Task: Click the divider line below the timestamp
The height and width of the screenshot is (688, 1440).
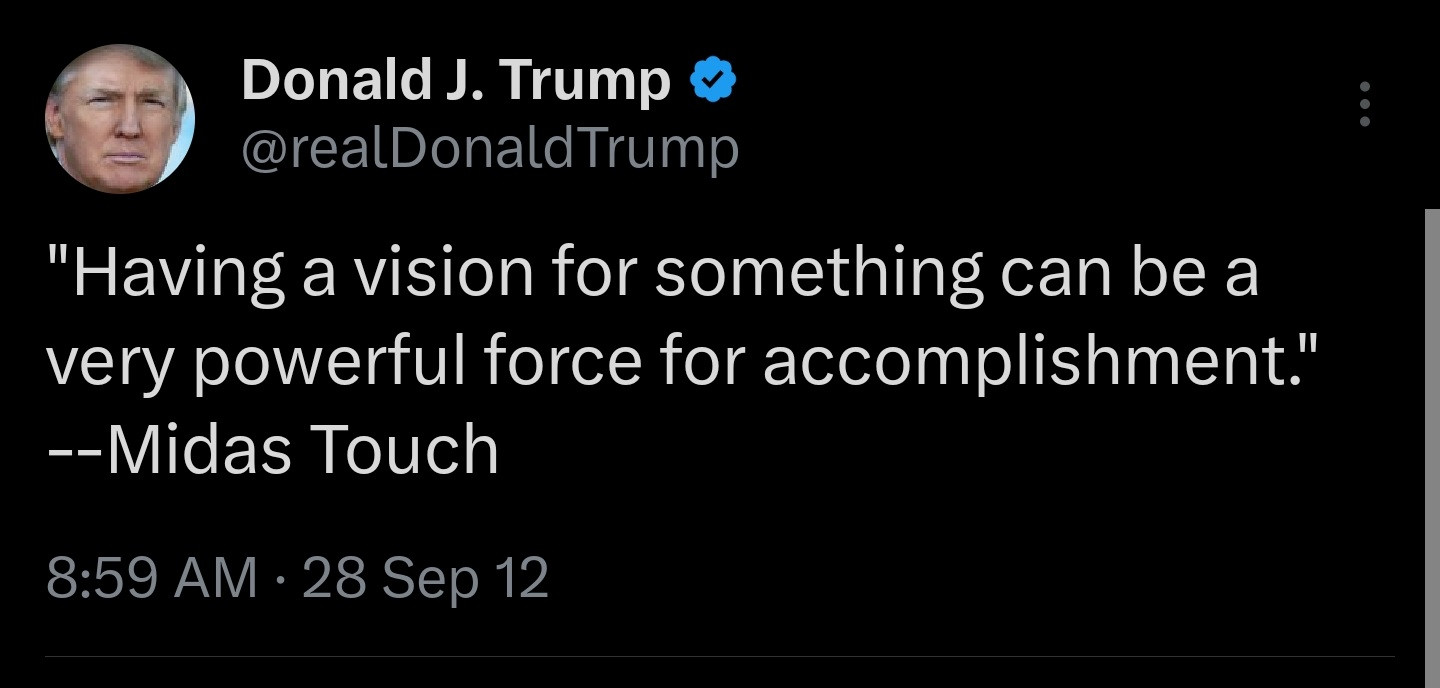Action: (720, 657)
